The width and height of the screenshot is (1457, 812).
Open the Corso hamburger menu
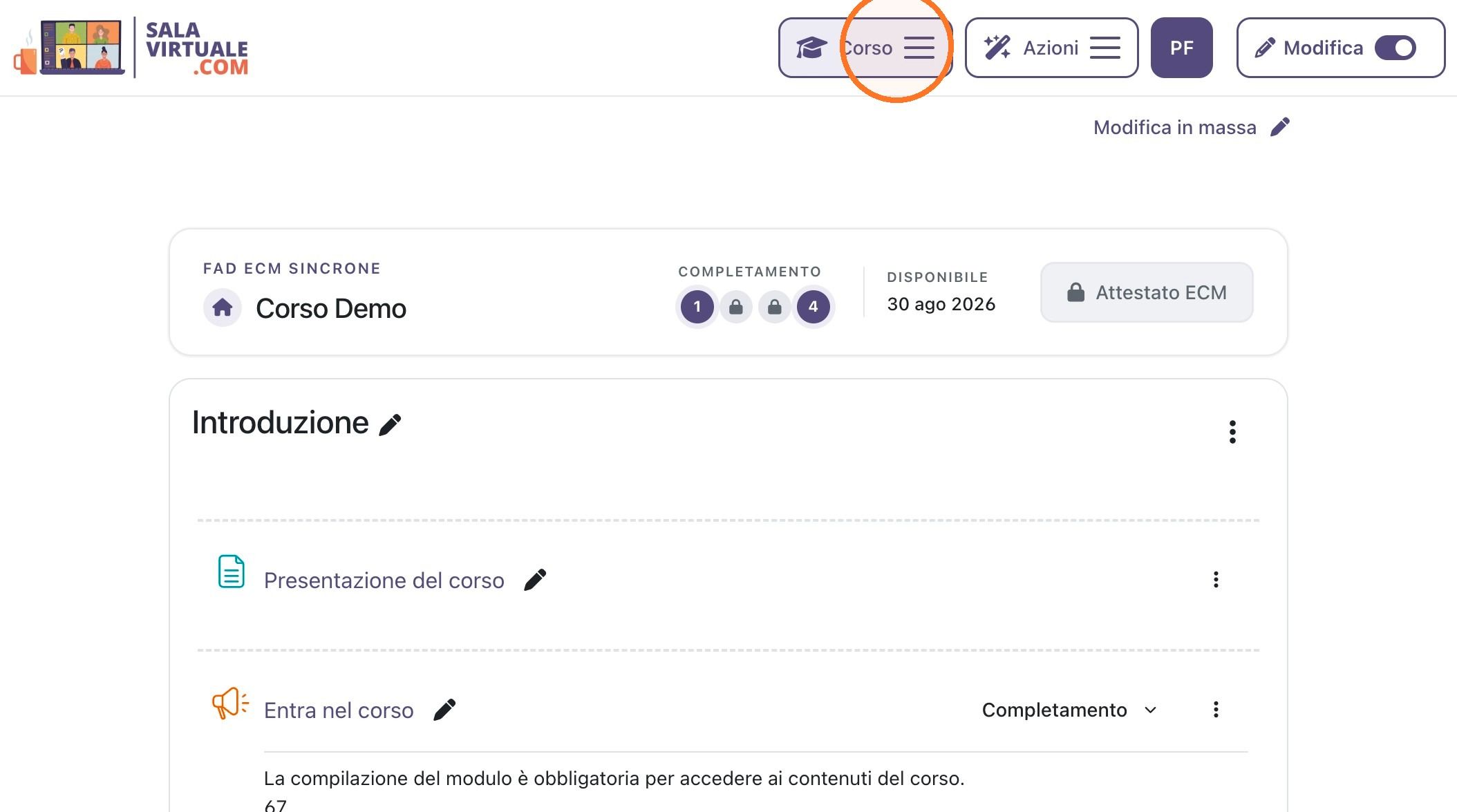865,48
